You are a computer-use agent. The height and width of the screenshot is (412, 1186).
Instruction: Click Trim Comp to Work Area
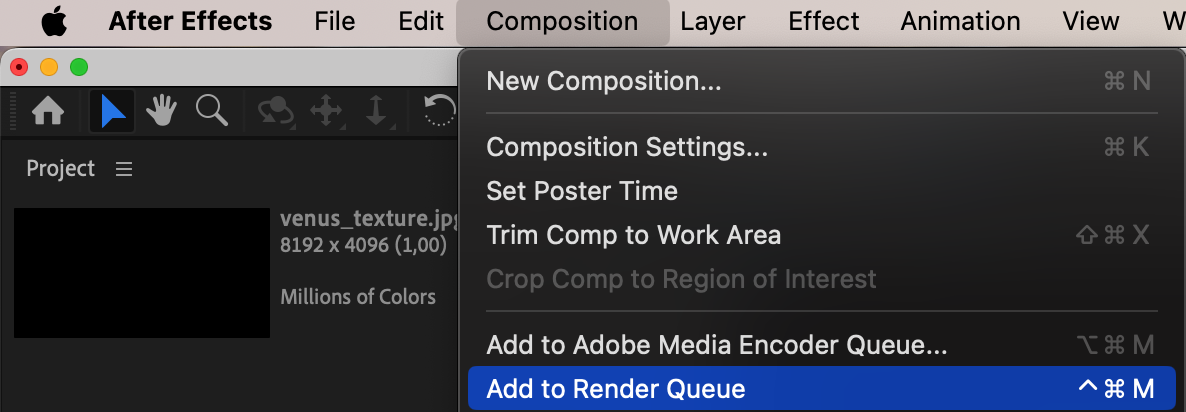[x=633, y=236]
